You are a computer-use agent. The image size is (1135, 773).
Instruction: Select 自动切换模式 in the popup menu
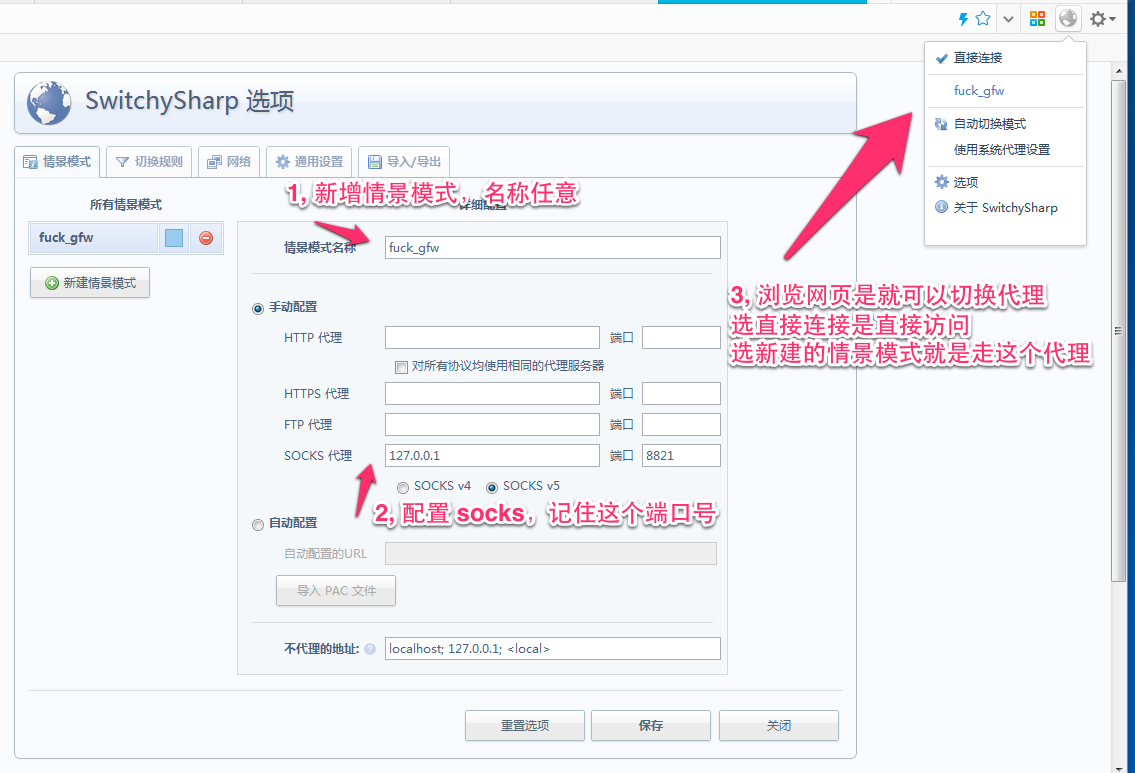989,124
